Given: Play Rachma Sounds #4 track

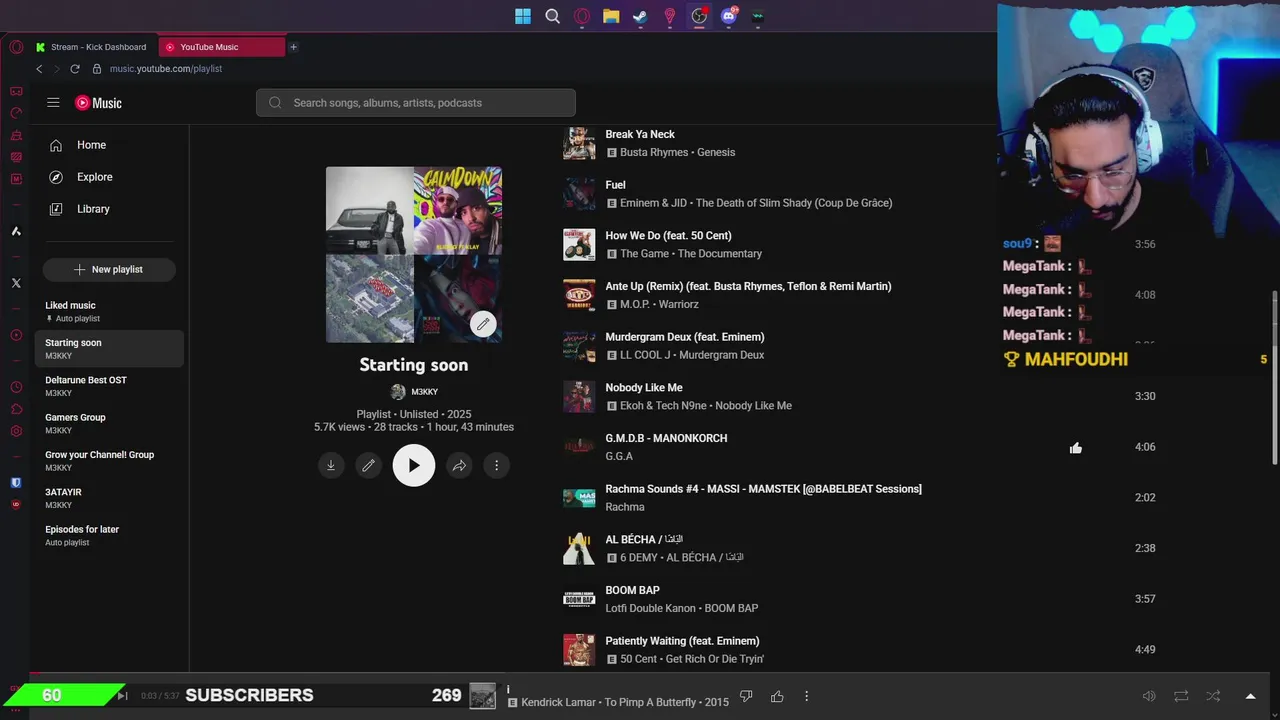Looking at the screenshot, I should tap(763, 489).
